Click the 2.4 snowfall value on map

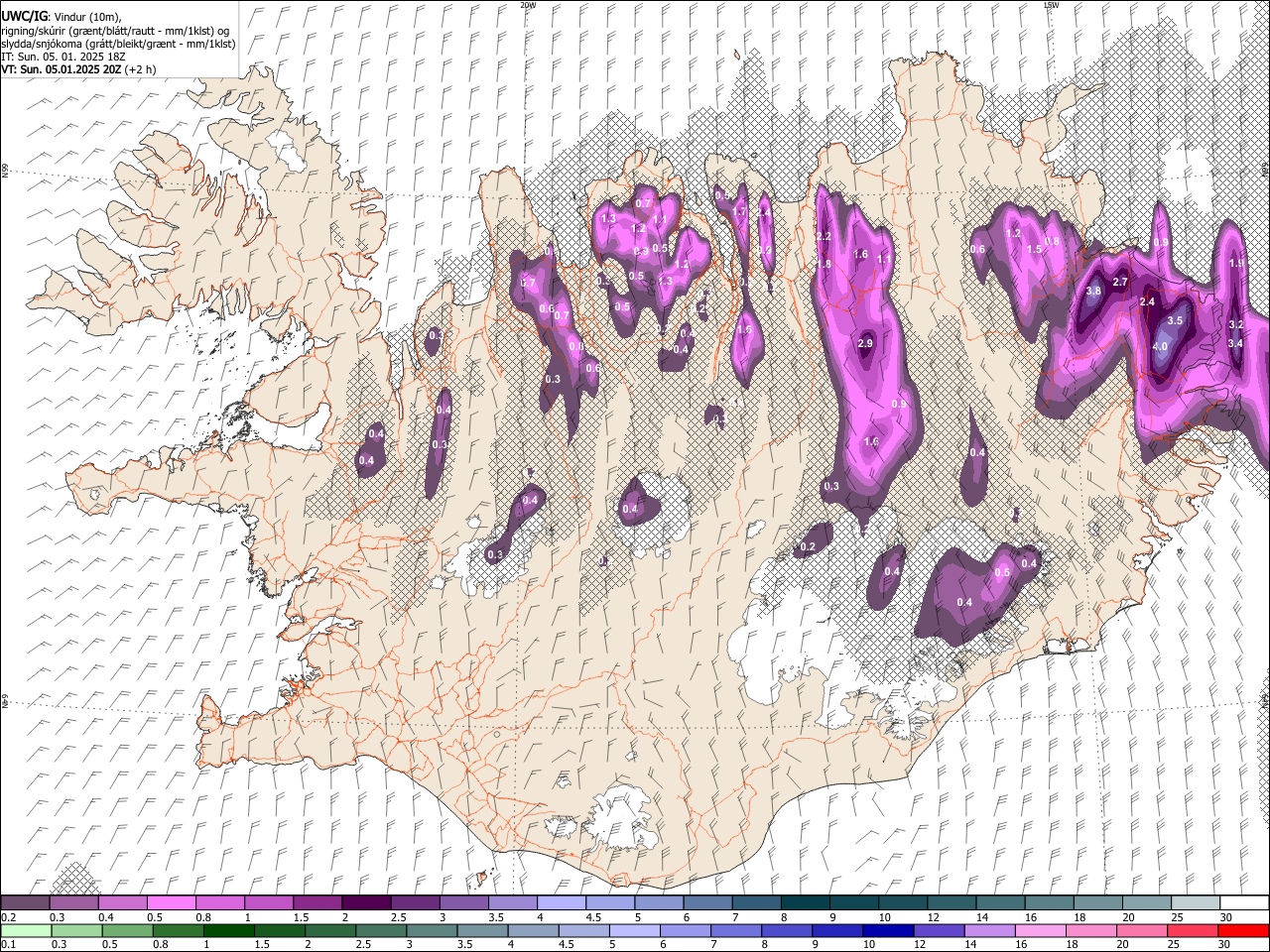[1148, 301]
